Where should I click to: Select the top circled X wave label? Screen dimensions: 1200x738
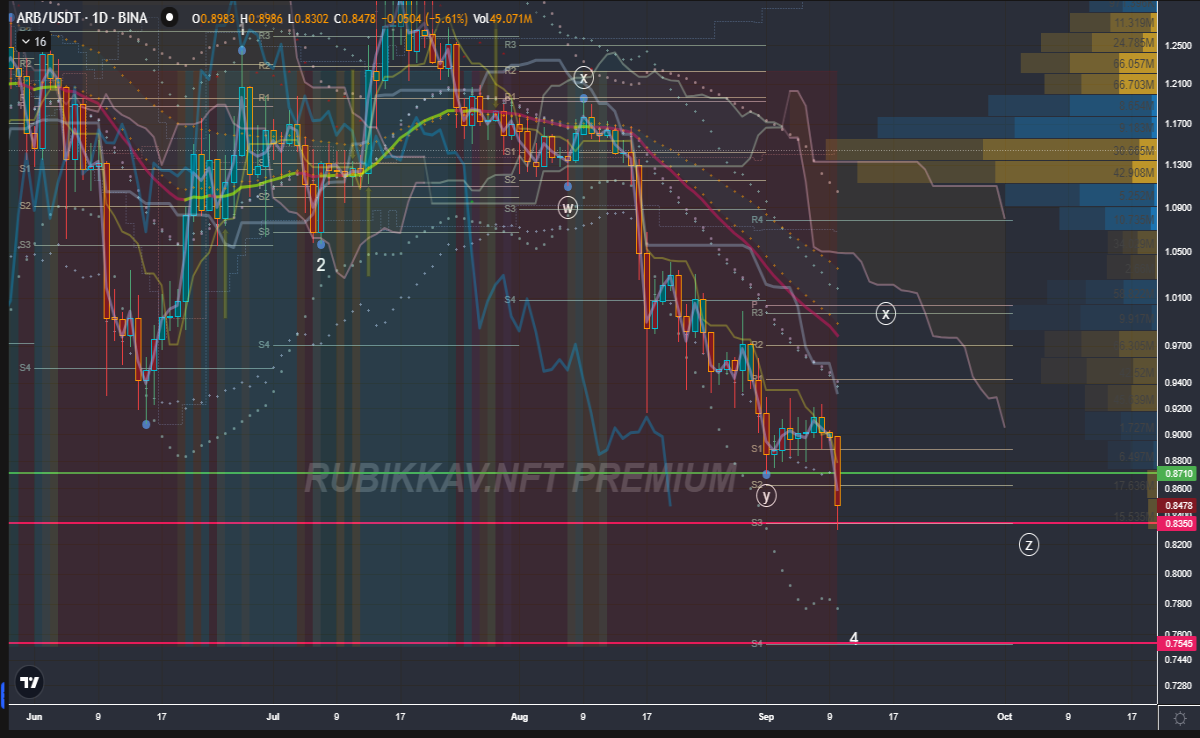584,77
